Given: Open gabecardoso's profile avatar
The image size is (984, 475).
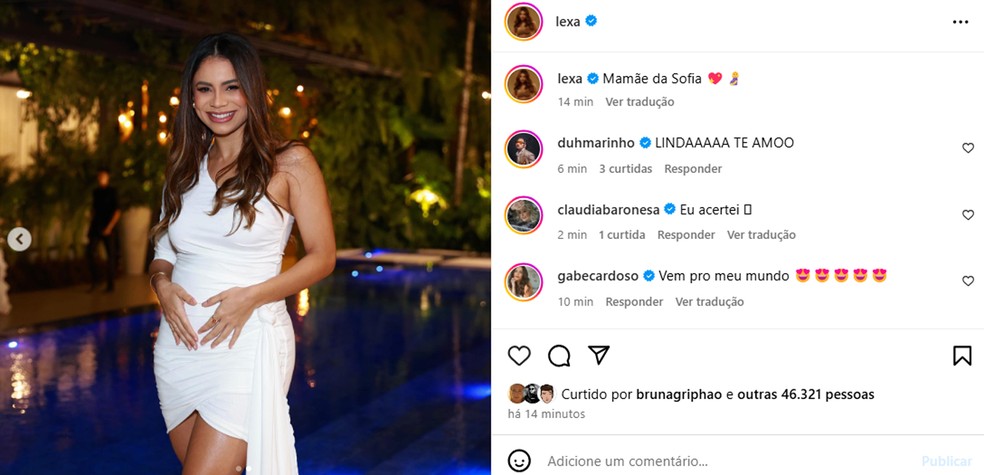Looking at the screenshot, I should pyautogui.click(x=523, y=281).
